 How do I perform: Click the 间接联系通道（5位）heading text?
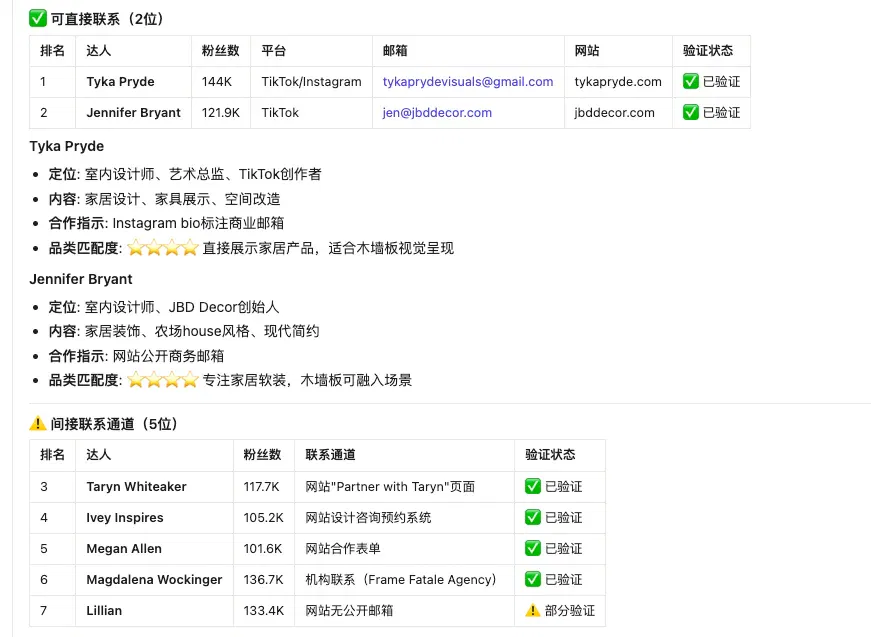pyautogui.click(x=114, y=424)
